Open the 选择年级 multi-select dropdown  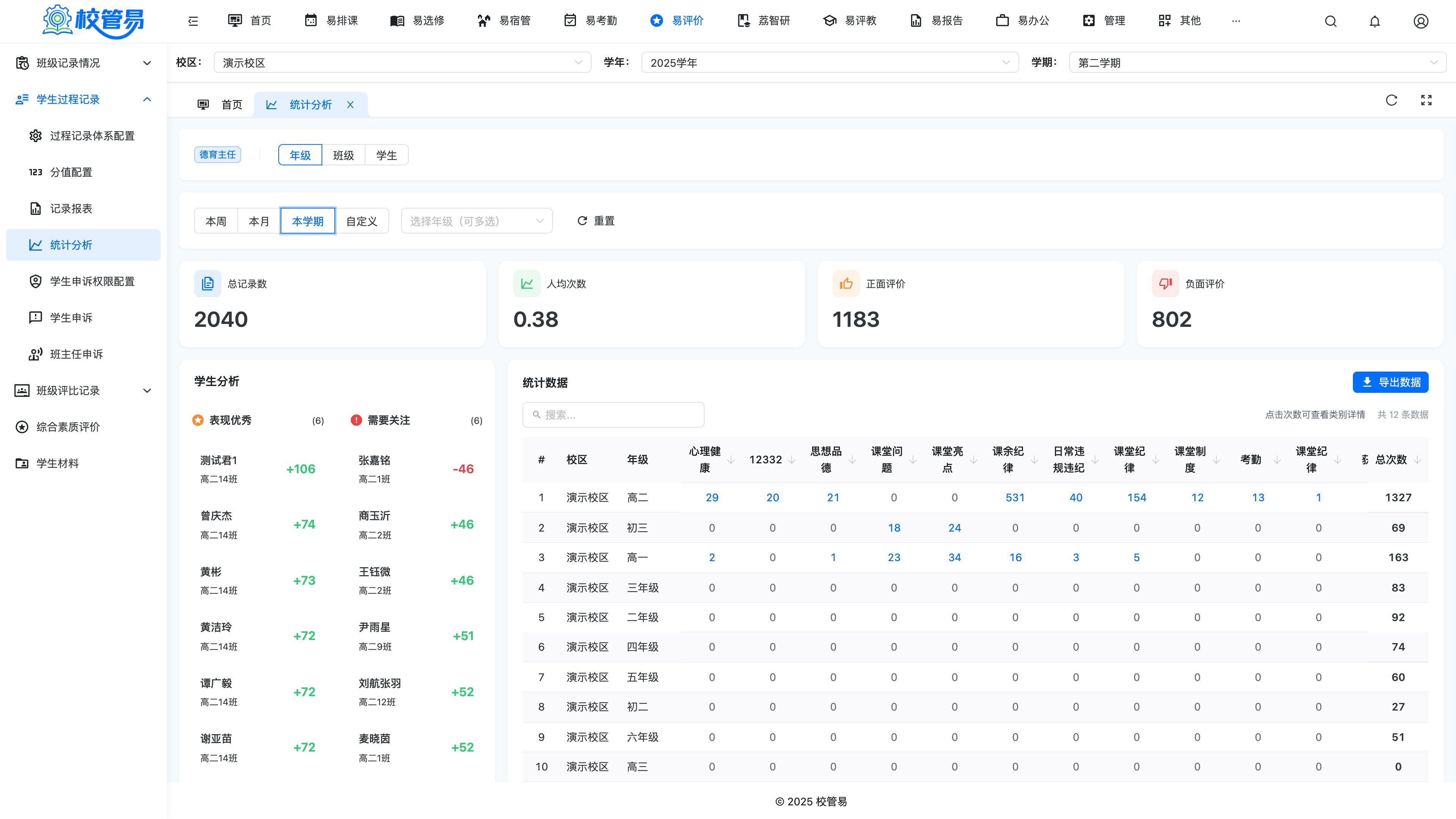pyautogui.click(x=477, y=221)
